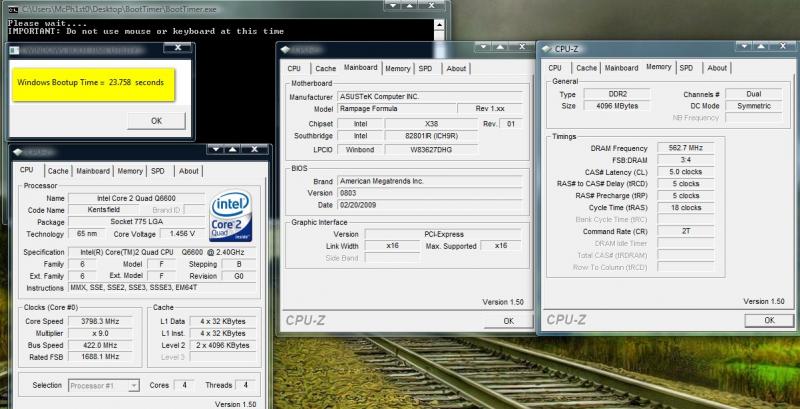Click the title bar icon of the CPU tab window
This screenshot has height=409, width=800.
tap(18, 152)
